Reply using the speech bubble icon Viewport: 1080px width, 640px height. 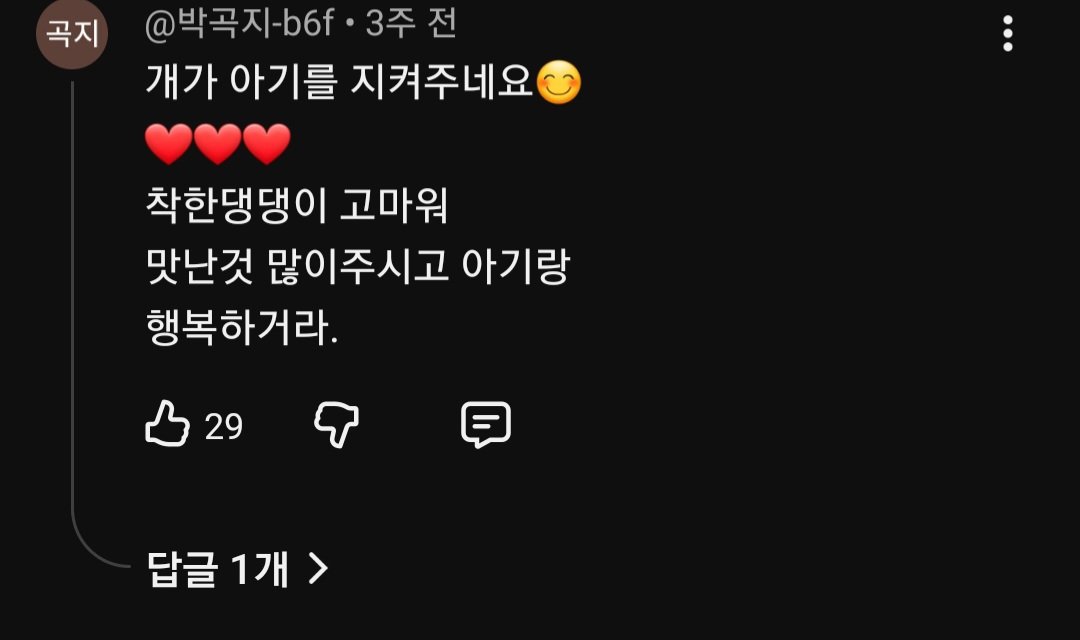coord(486,424)
